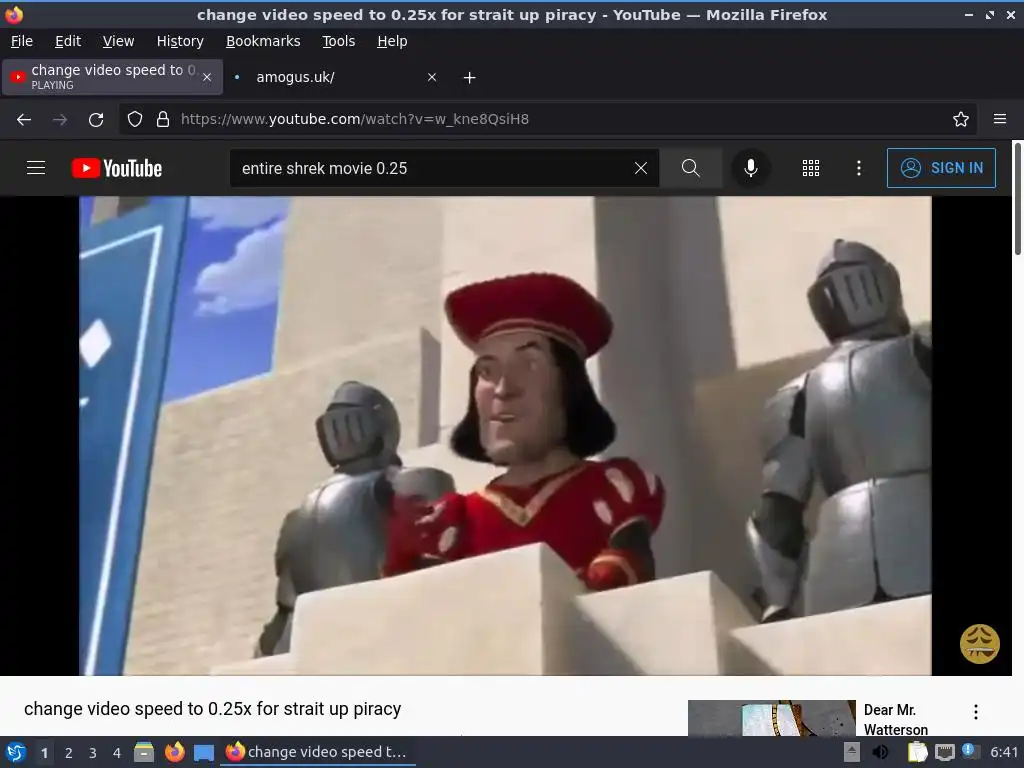1024x768 pixels.
Task: Click the SIGN IN button
Action: pyautogui.click(x=941, y=168)
